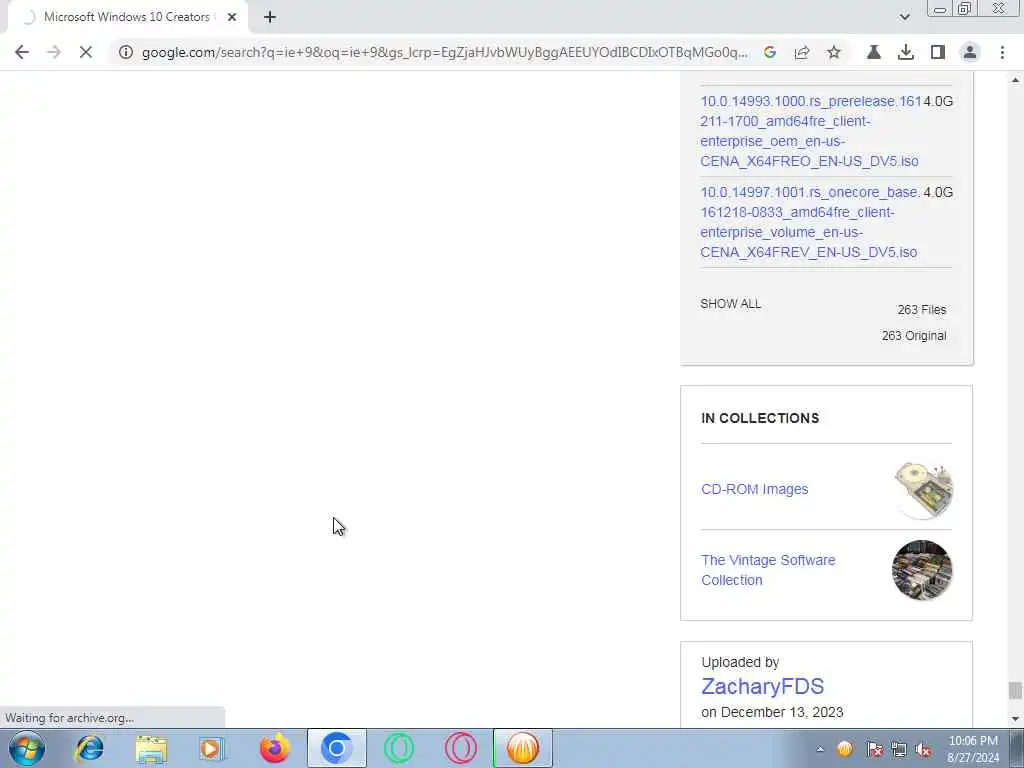
Task: Open The Vintage Software Collection link
Action: tap(768, 570)
